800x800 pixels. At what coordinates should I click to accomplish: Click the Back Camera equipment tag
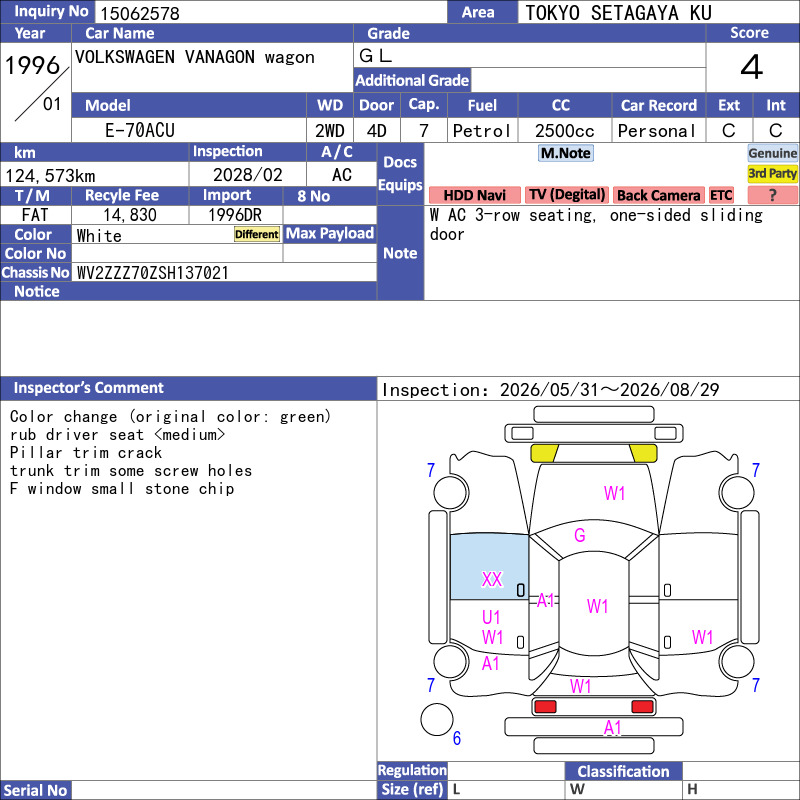pos(659,195)
